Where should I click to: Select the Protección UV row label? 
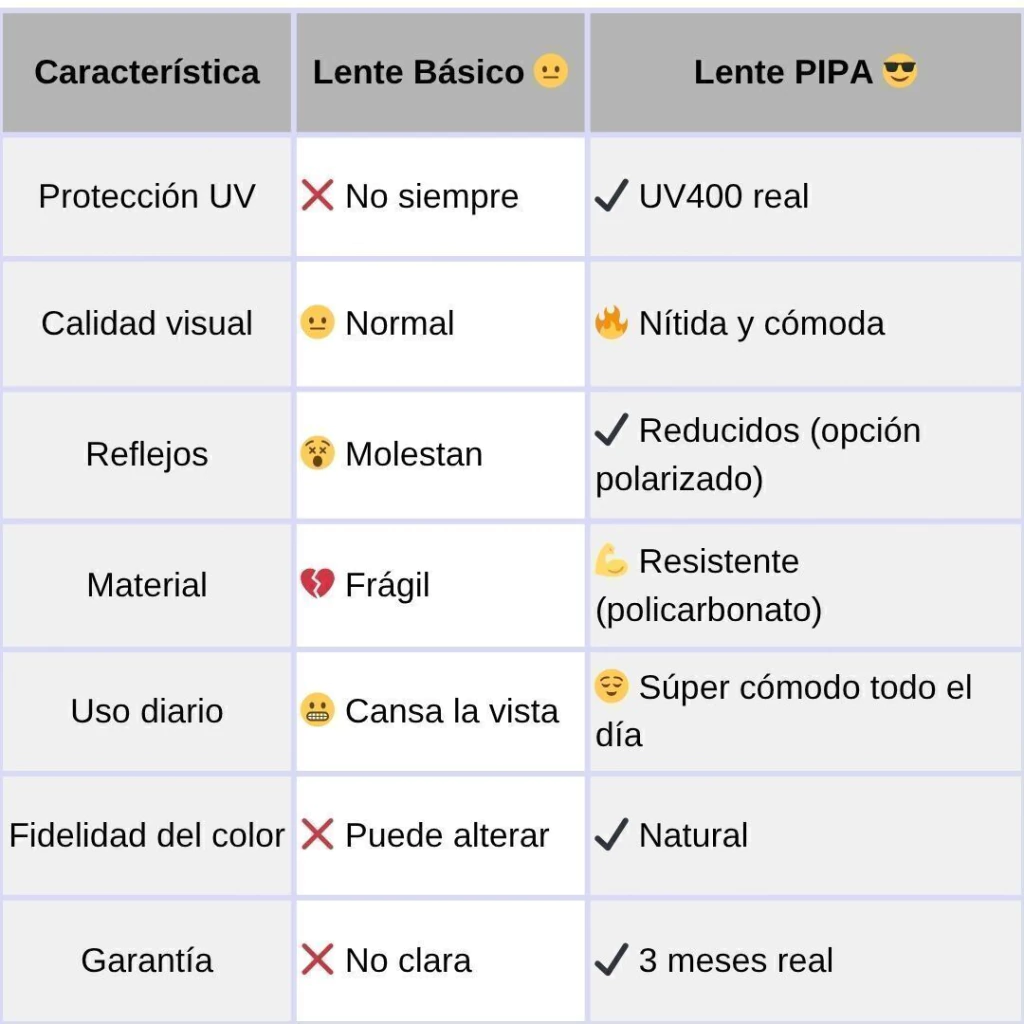click(x=147, y=196)
